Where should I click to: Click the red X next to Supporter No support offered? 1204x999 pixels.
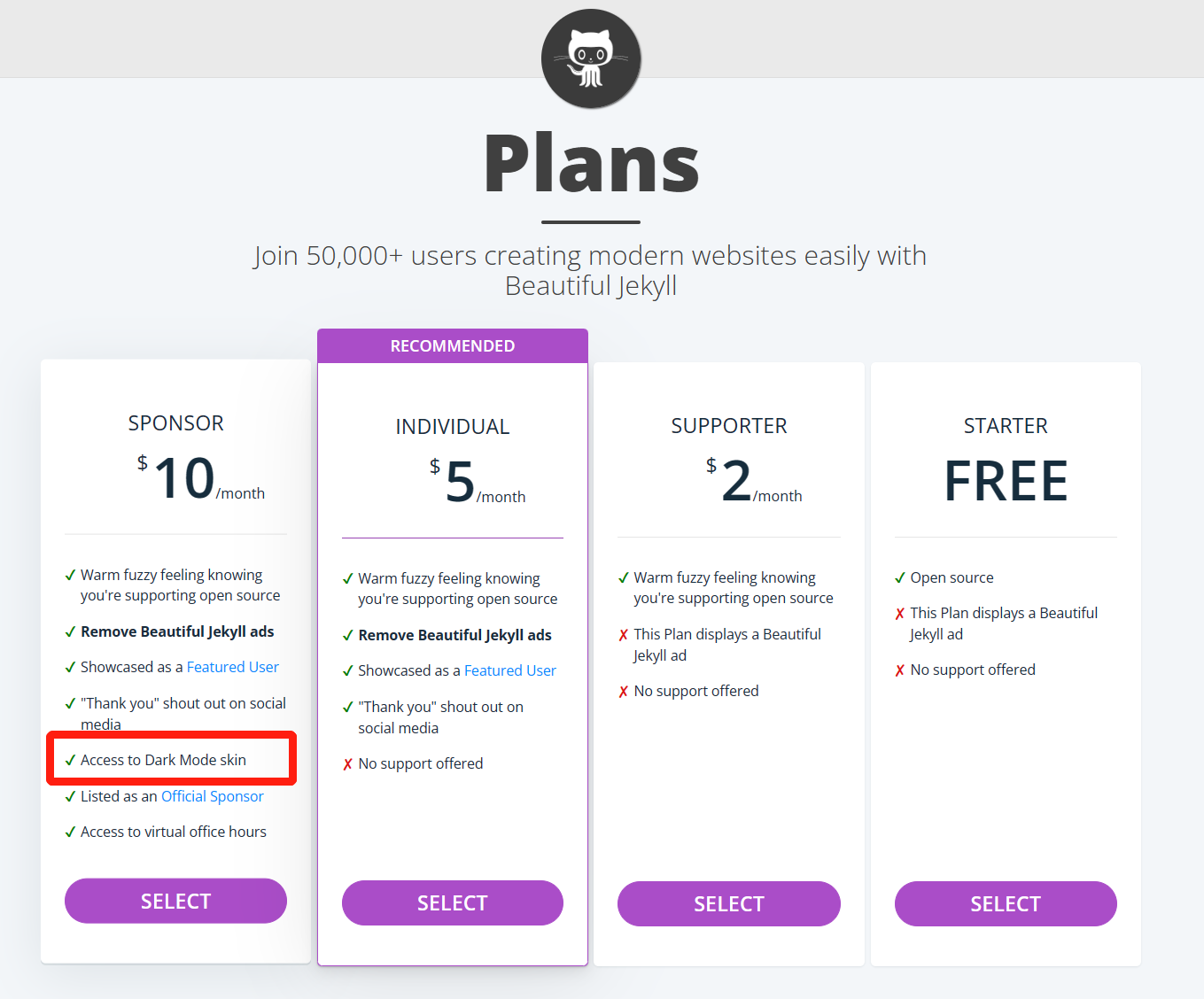pos(624,692)
